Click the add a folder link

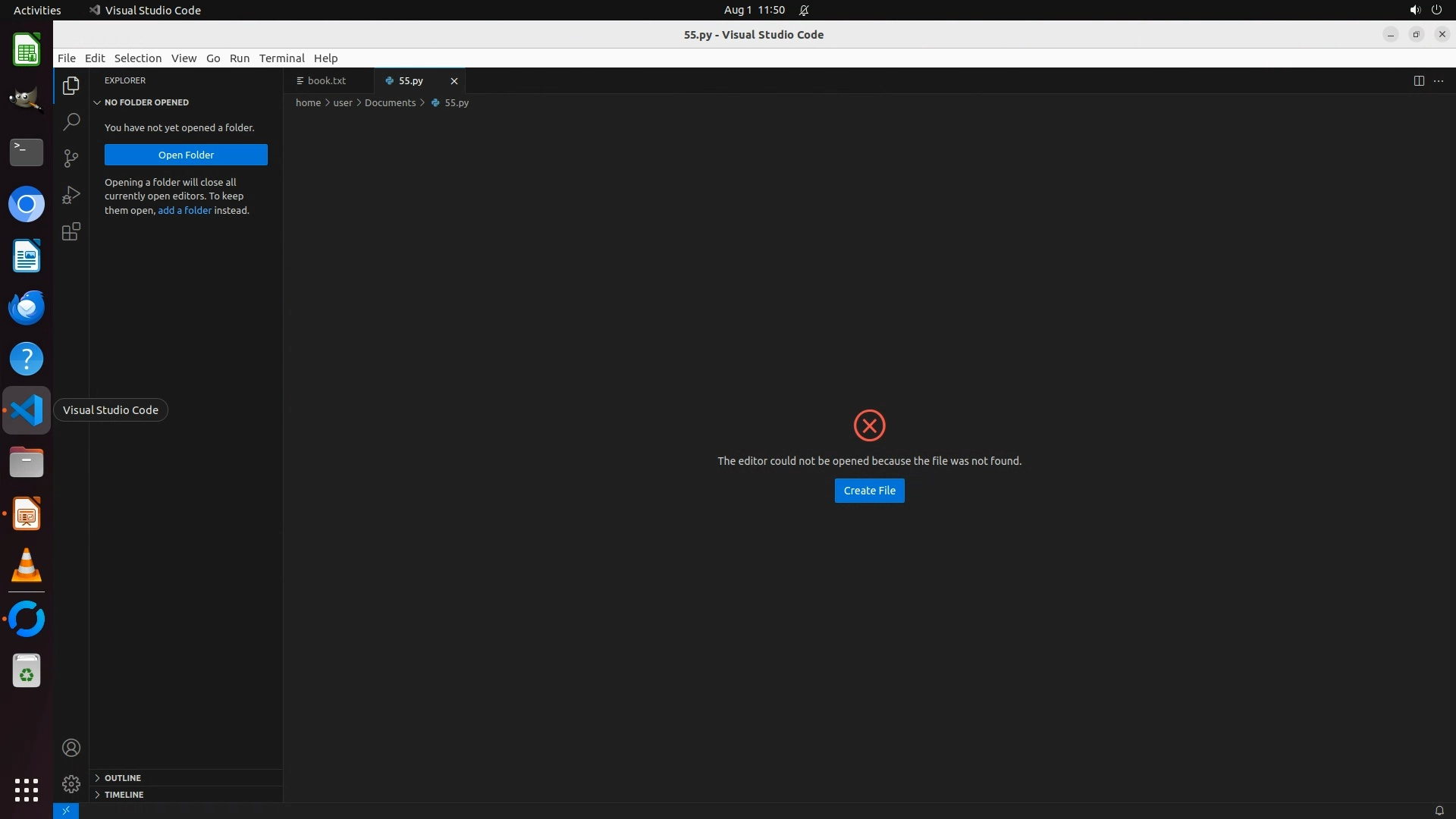pyautogui.click(x=184, y=210)
